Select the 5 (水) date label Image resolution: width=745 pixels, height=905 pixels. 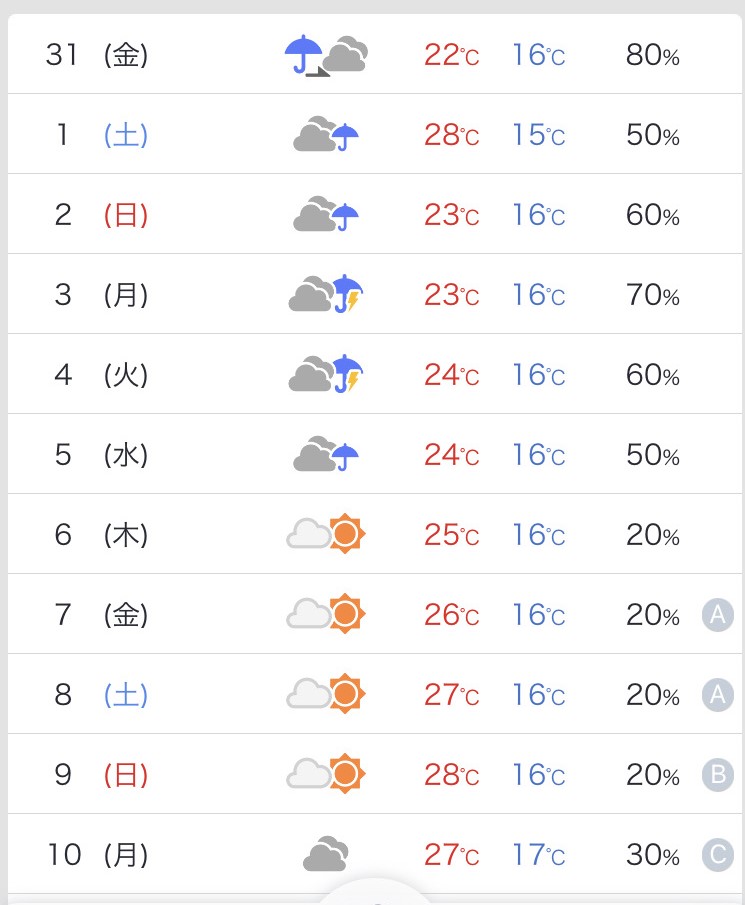101,454
